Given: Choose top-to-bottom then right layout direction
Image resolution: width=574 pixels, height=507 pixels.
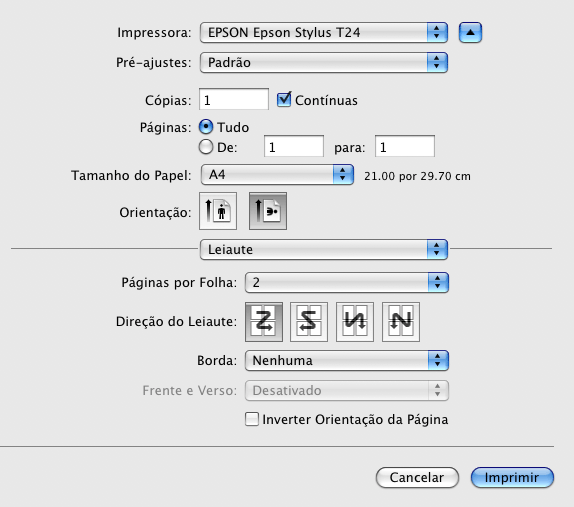Looking at the screenshot, I should [355, 322].
